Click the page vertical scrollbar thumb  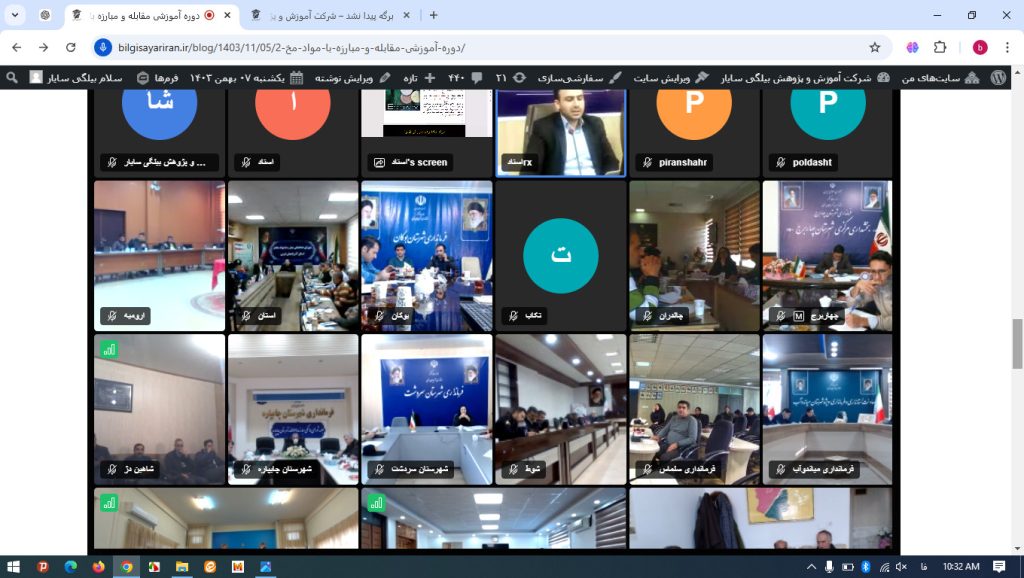1017,343
